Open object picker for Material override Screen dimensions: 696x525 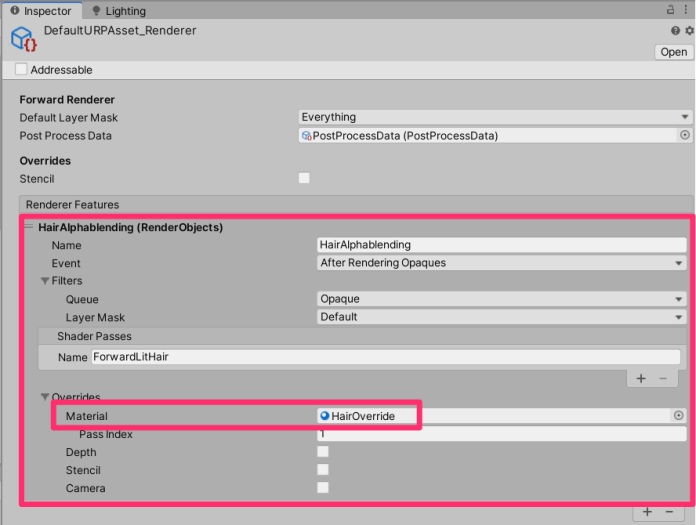click(x=678, y=416)
